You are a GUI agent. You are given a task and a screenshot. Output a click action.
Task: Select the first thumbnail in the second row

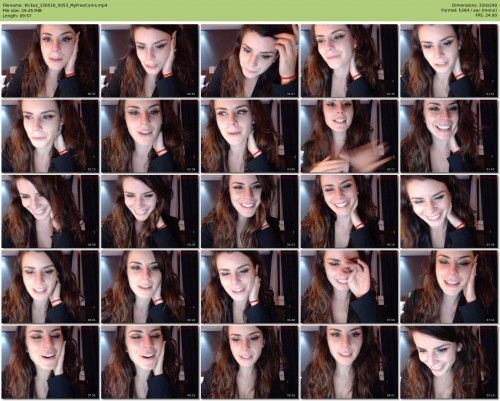click(x=50, y=136)
